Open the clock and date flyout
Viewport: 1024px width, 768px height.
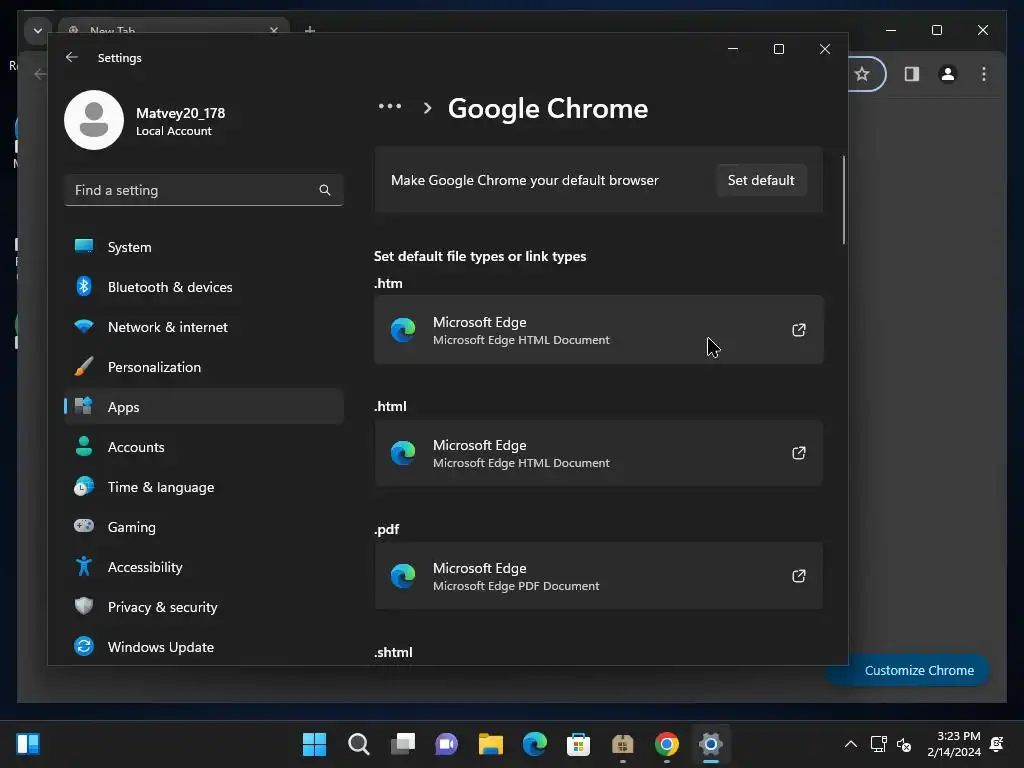pyautogui.click(x=953, y=744)
